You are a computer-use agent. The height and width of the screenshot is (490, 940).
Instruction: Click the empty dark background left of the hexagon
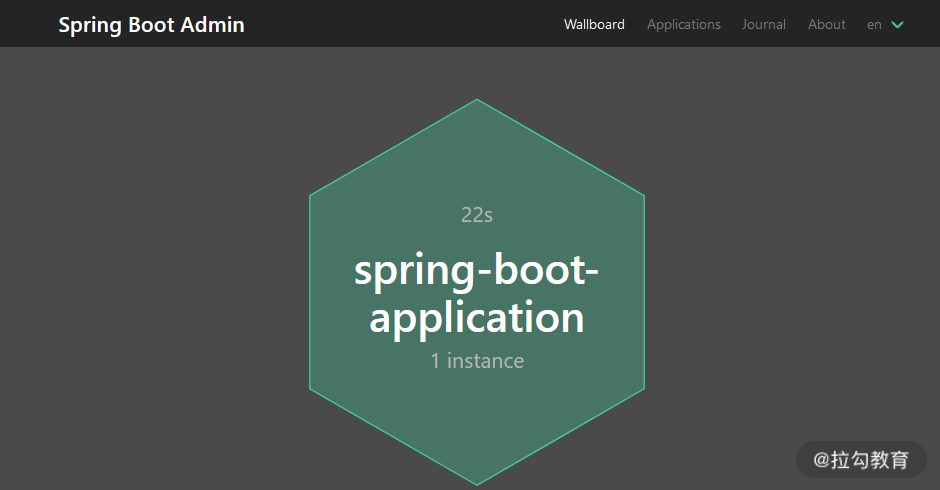(150, 290)
